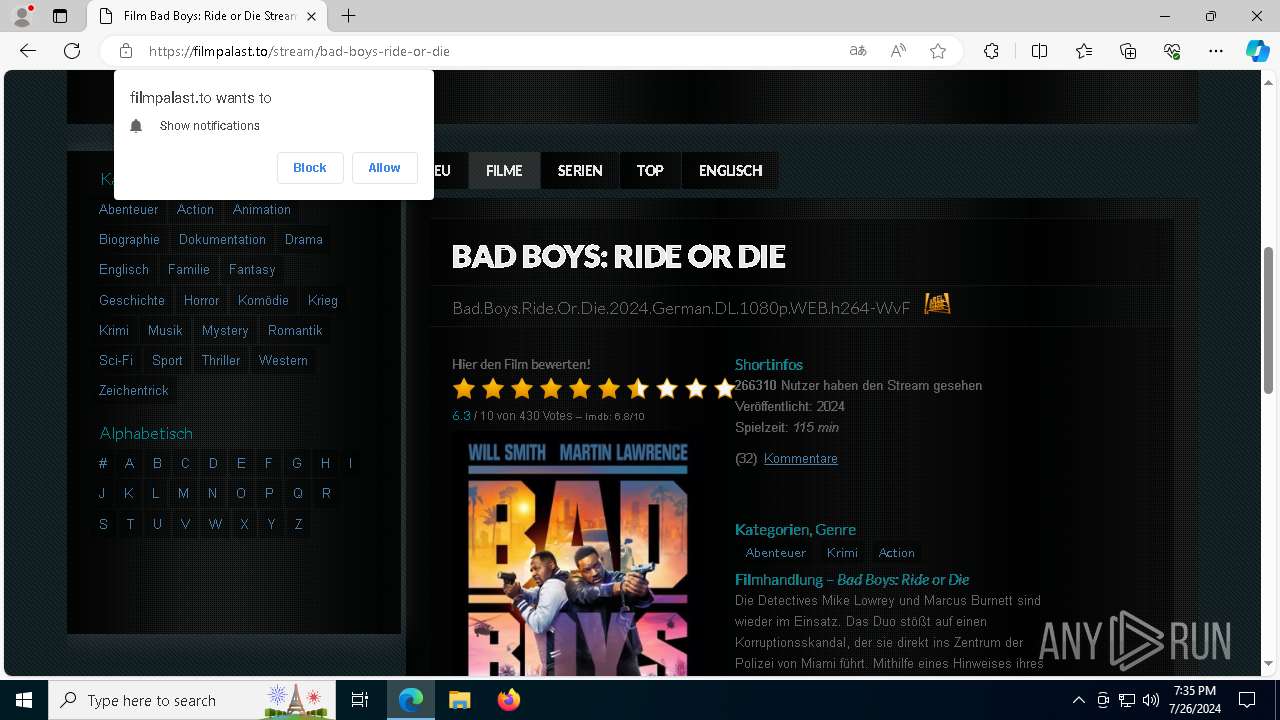
Task: Open Edge Settings and more menu
Action: tap(1216, 51)
